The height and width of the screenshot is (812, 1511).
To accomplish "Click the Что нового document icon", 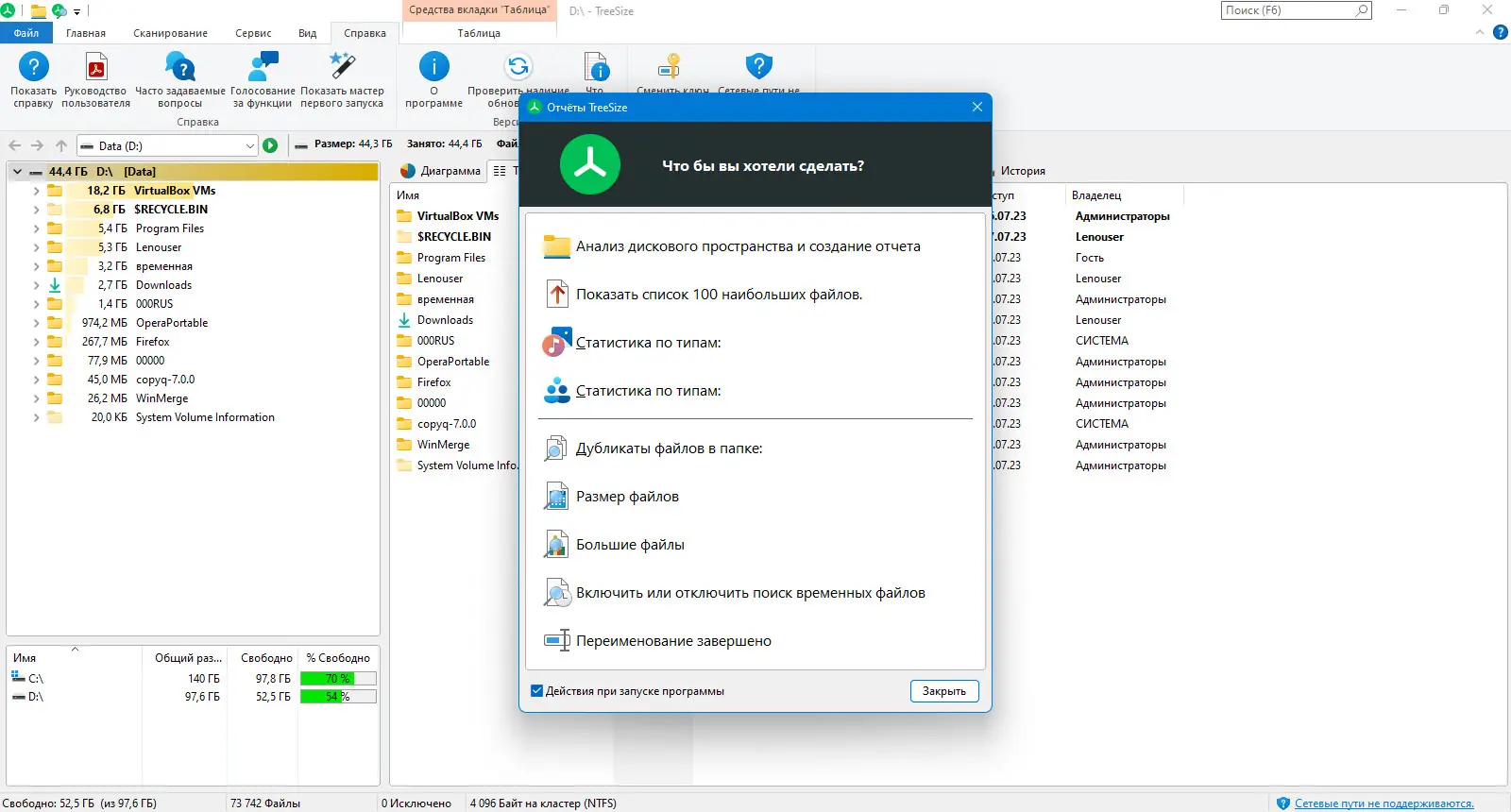I will [596, 67].
